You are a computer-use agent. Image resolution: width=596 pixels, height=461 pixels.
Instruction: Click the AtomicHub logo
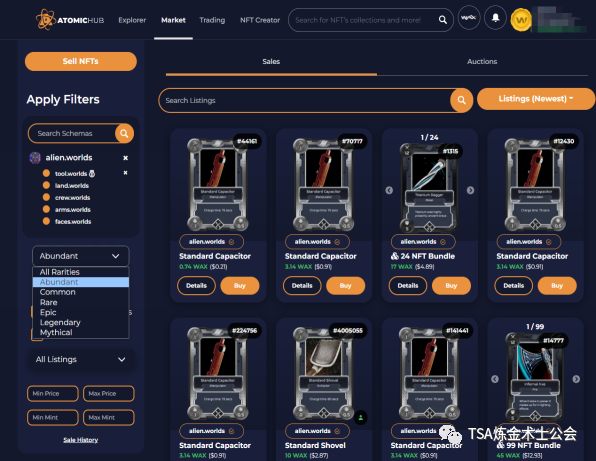[x=70, y=20]
